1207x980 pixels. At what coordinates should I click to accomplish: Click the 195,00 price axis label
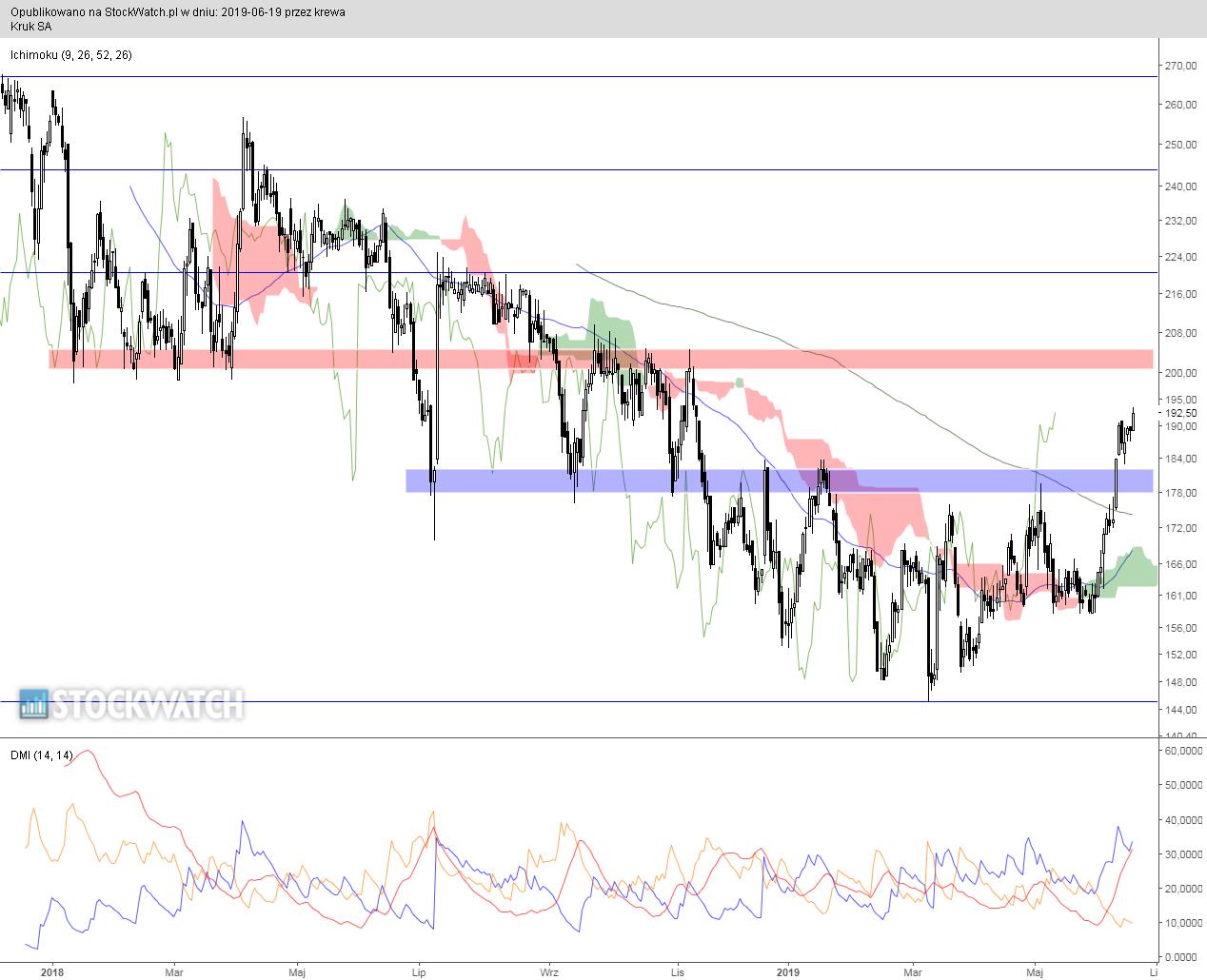(x=1181, y=399)
